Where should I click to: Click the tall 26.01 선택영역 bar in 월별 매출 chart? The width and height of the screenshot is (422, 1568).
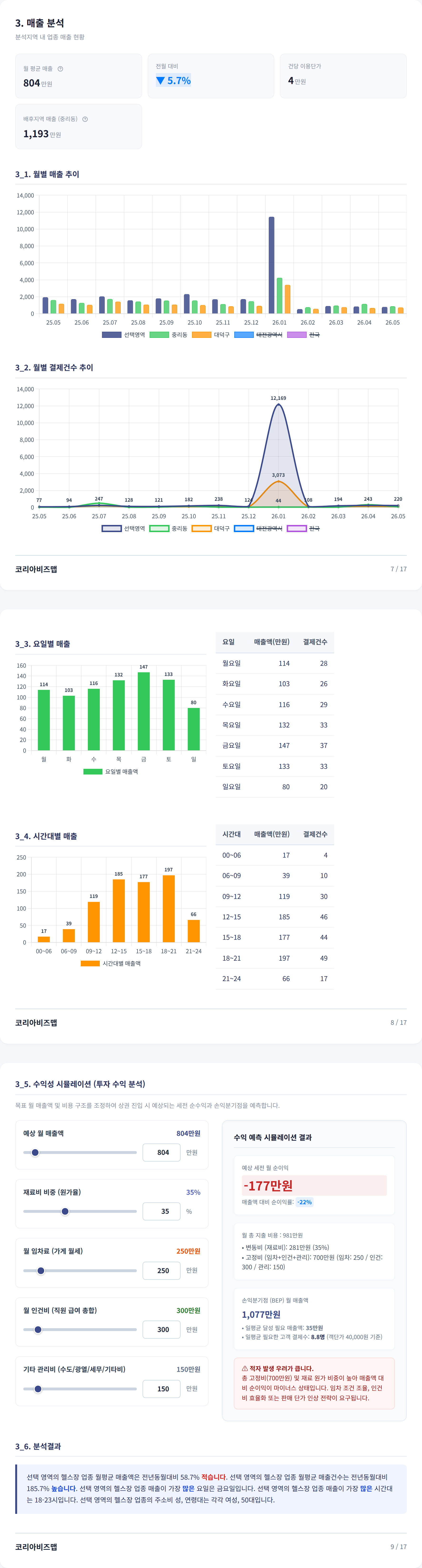272,265
